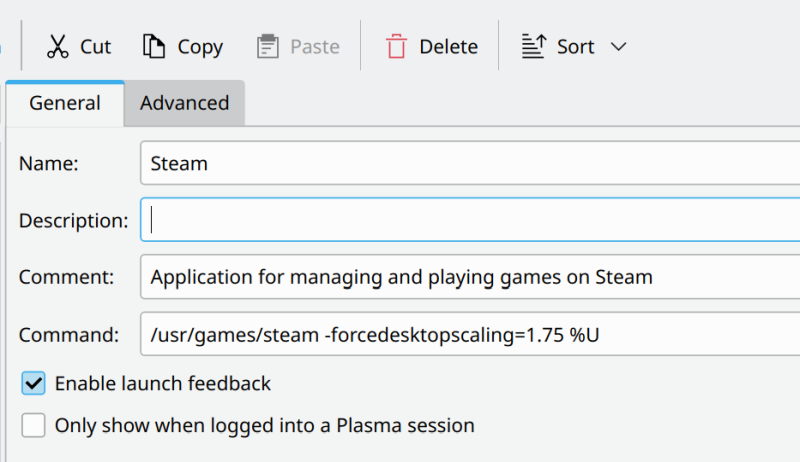
Task: Uncheck the Enable launch feedback checkbox
Action: pos(34,383)
